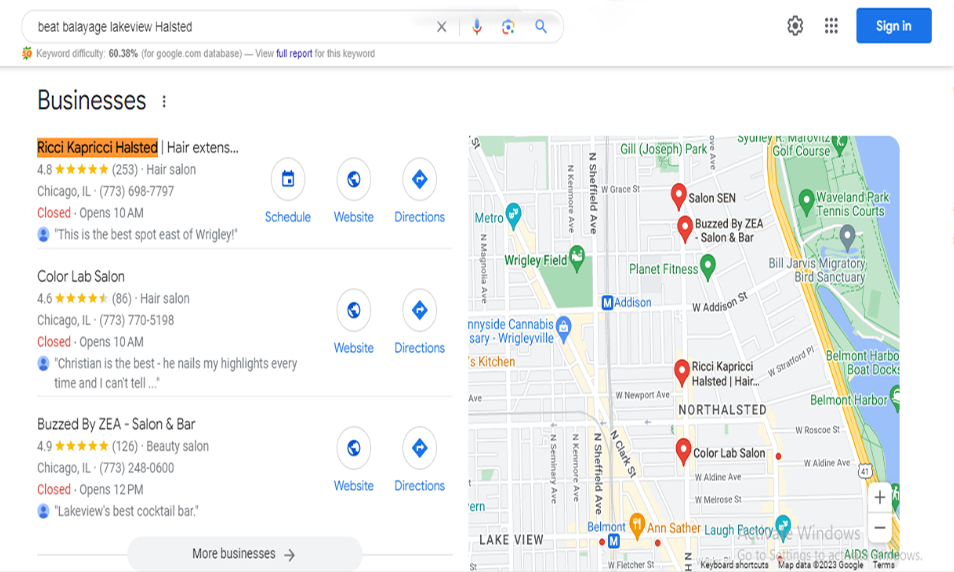Open Color Lab Salon website icon

point(353,311)
